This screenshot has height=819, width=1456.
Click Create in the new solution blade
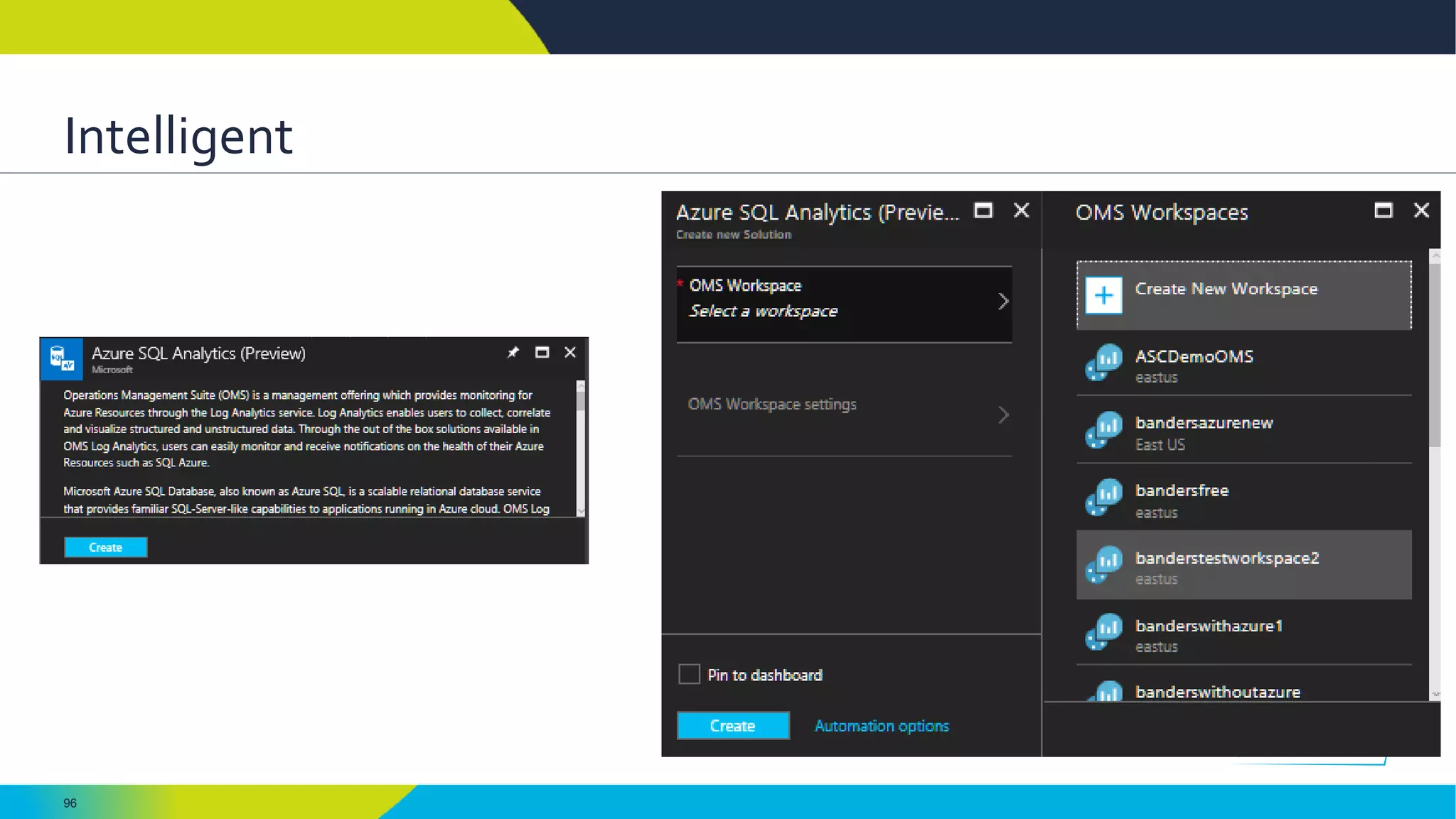click(733, 726)
